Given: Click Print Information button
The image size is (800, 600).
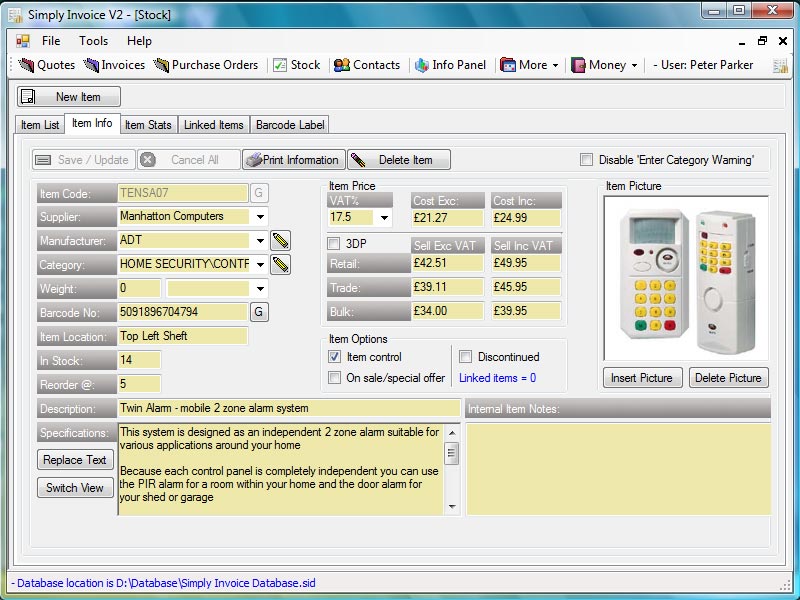Looking at the screenshot, I should 294,160.
